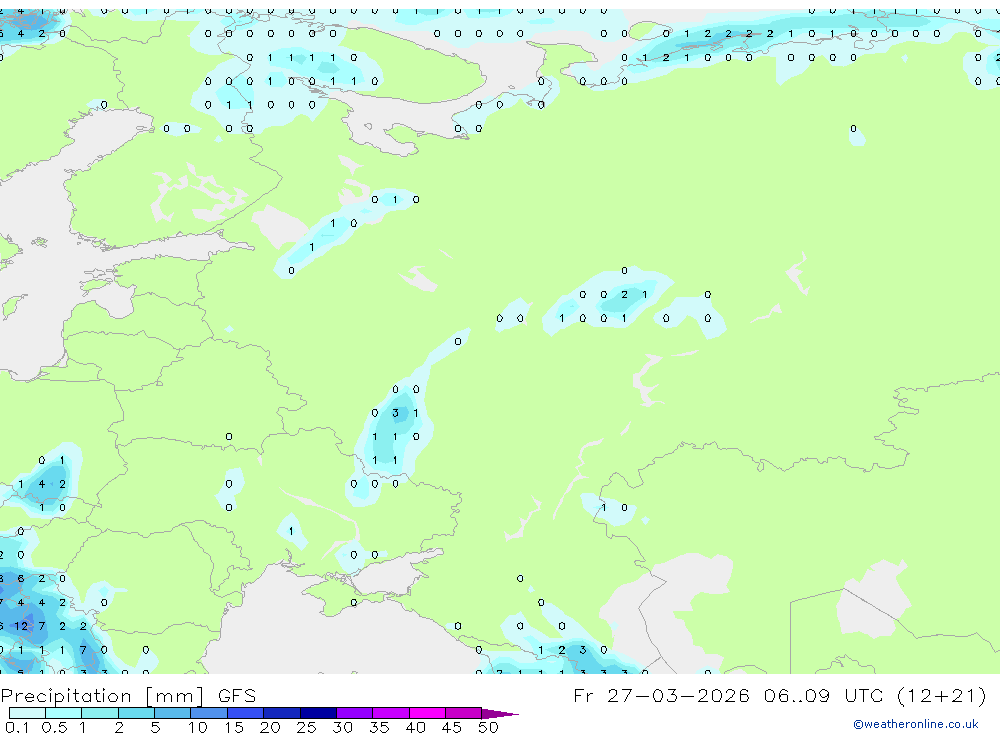Screen dimensions: 1000x733
Task: Click the 2–5 mm legend color segment
Action: (136, 713)
